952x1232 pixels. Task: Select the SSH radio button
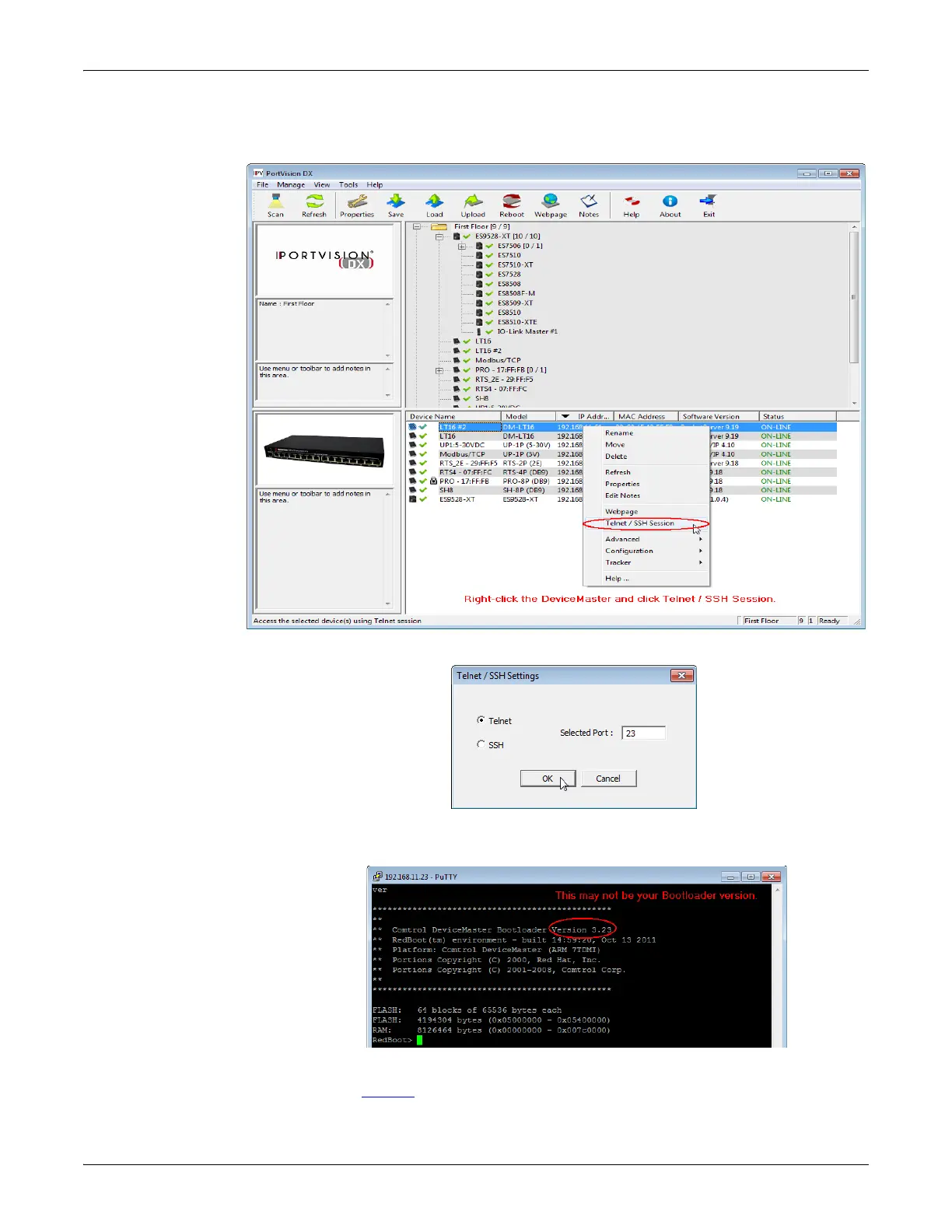click(481, 744)
